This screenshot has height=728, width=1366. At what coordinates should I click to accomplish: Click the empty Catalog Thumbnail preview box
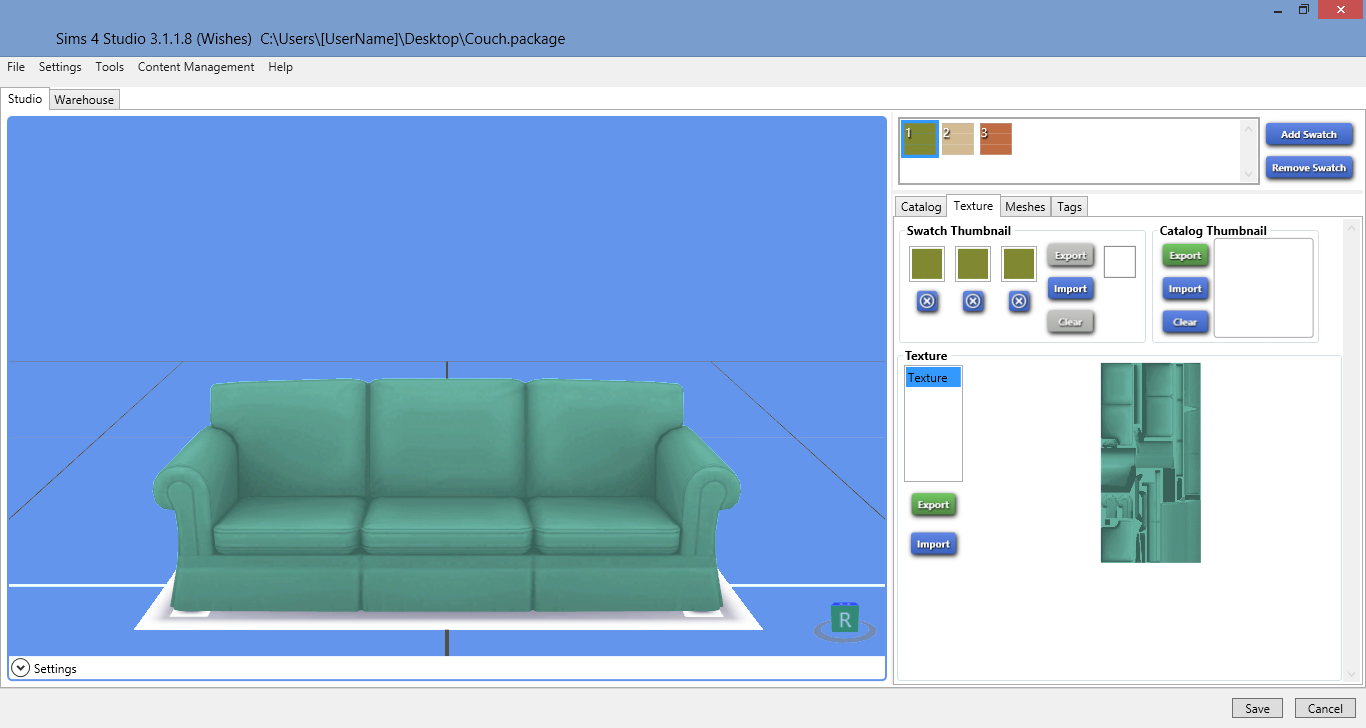pyautogui.click(x=1264, y=288)
